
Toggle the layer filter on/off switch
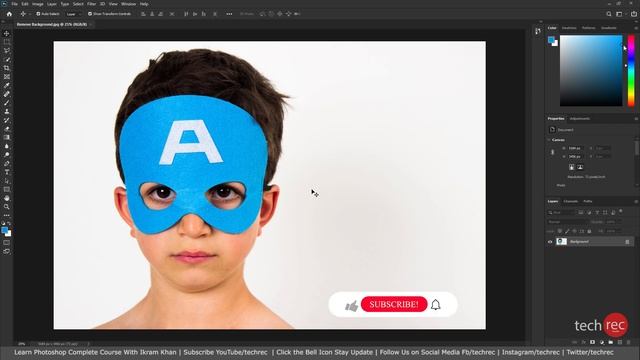tap(621, 211)
